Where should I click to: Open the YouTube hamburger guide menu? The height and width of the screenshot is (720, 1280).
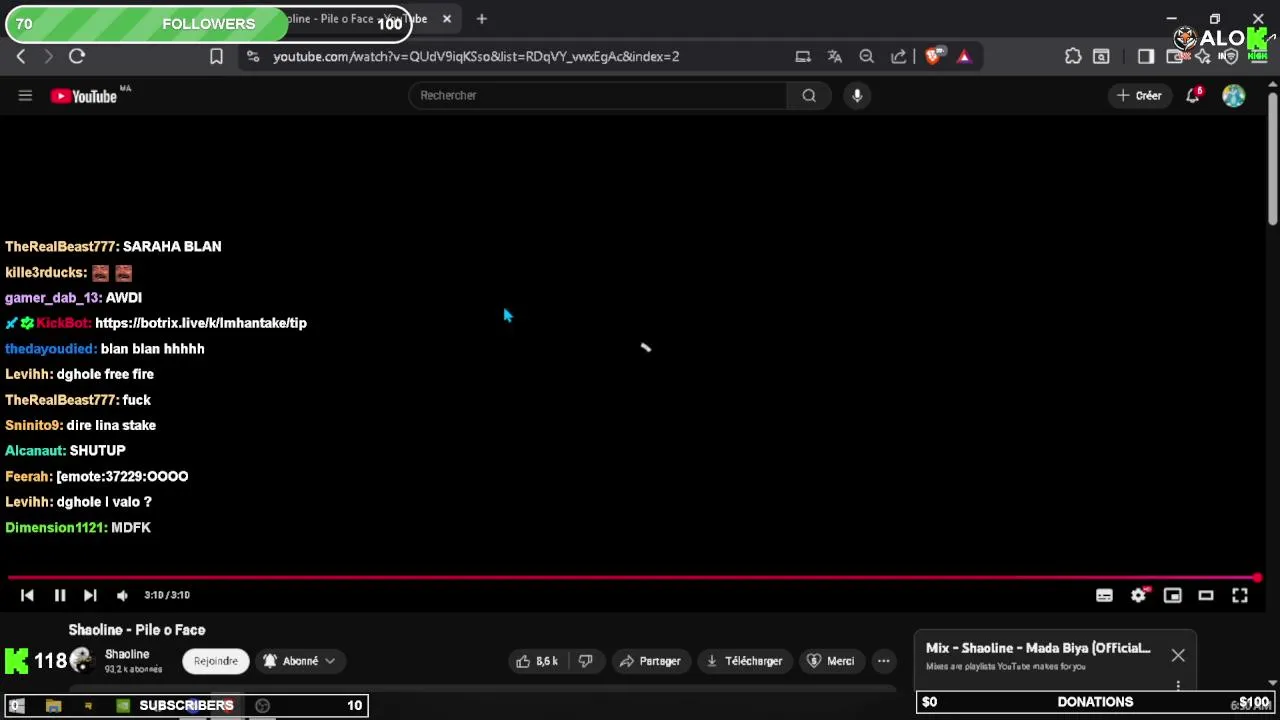click(25, 95)
